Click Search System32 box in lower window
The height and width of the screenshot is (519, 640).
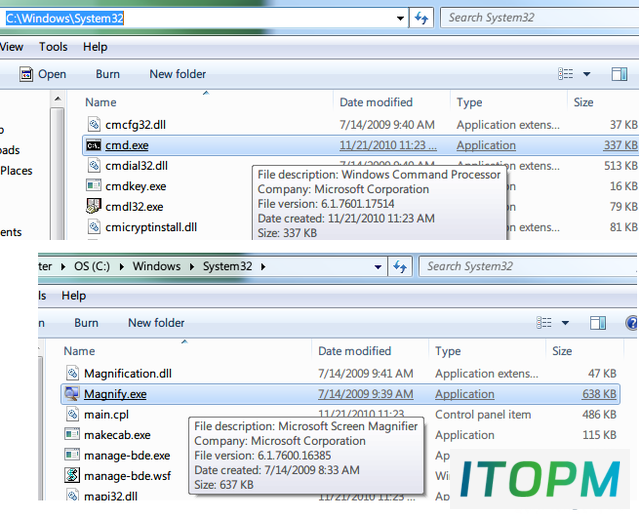pyautogui.click(x=527, y=266)
